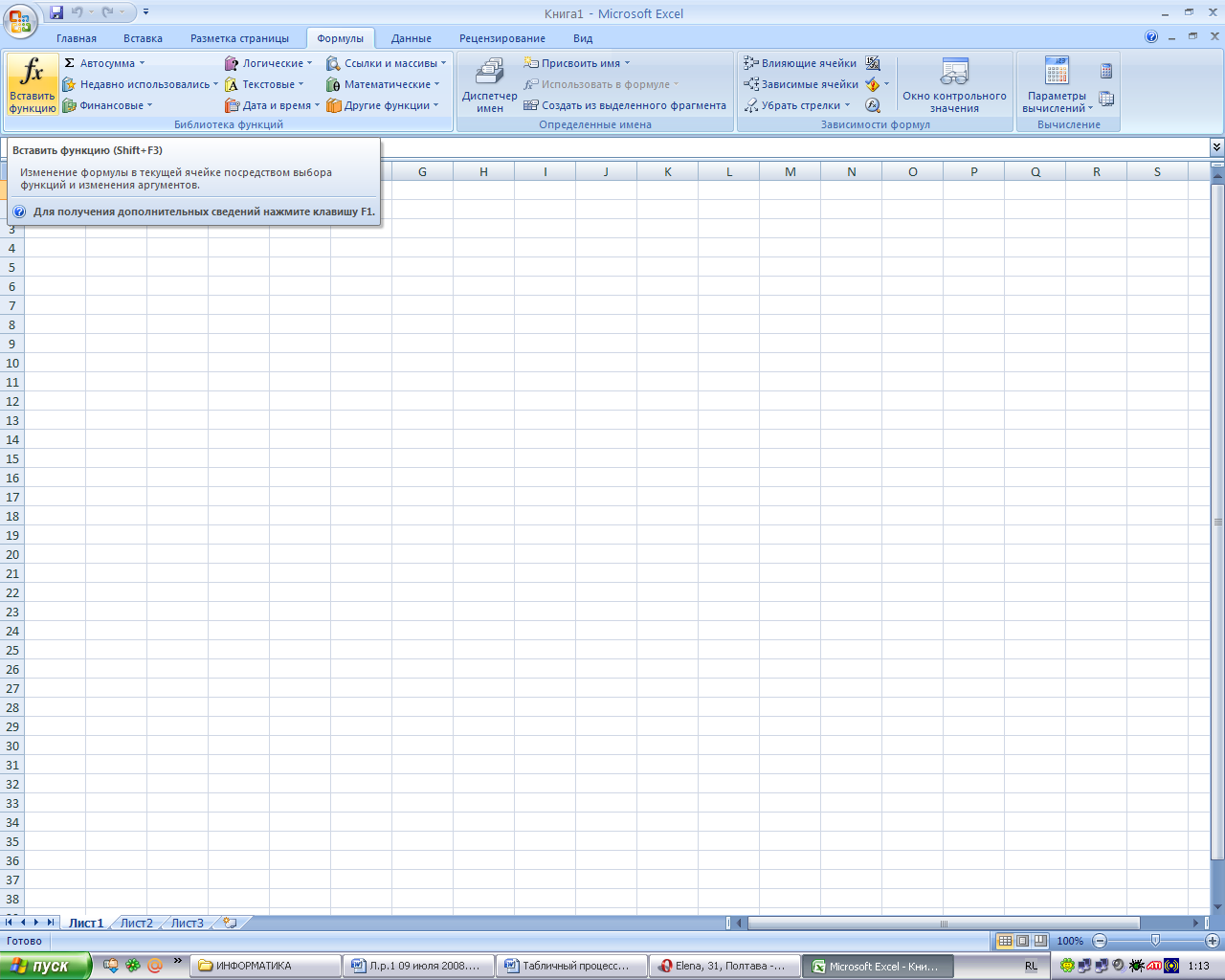The width and height of the screenshot is (1225, 980).
Task: Open Customize Quick Access Toolbar arrow
Action: [x=145, y=13]
